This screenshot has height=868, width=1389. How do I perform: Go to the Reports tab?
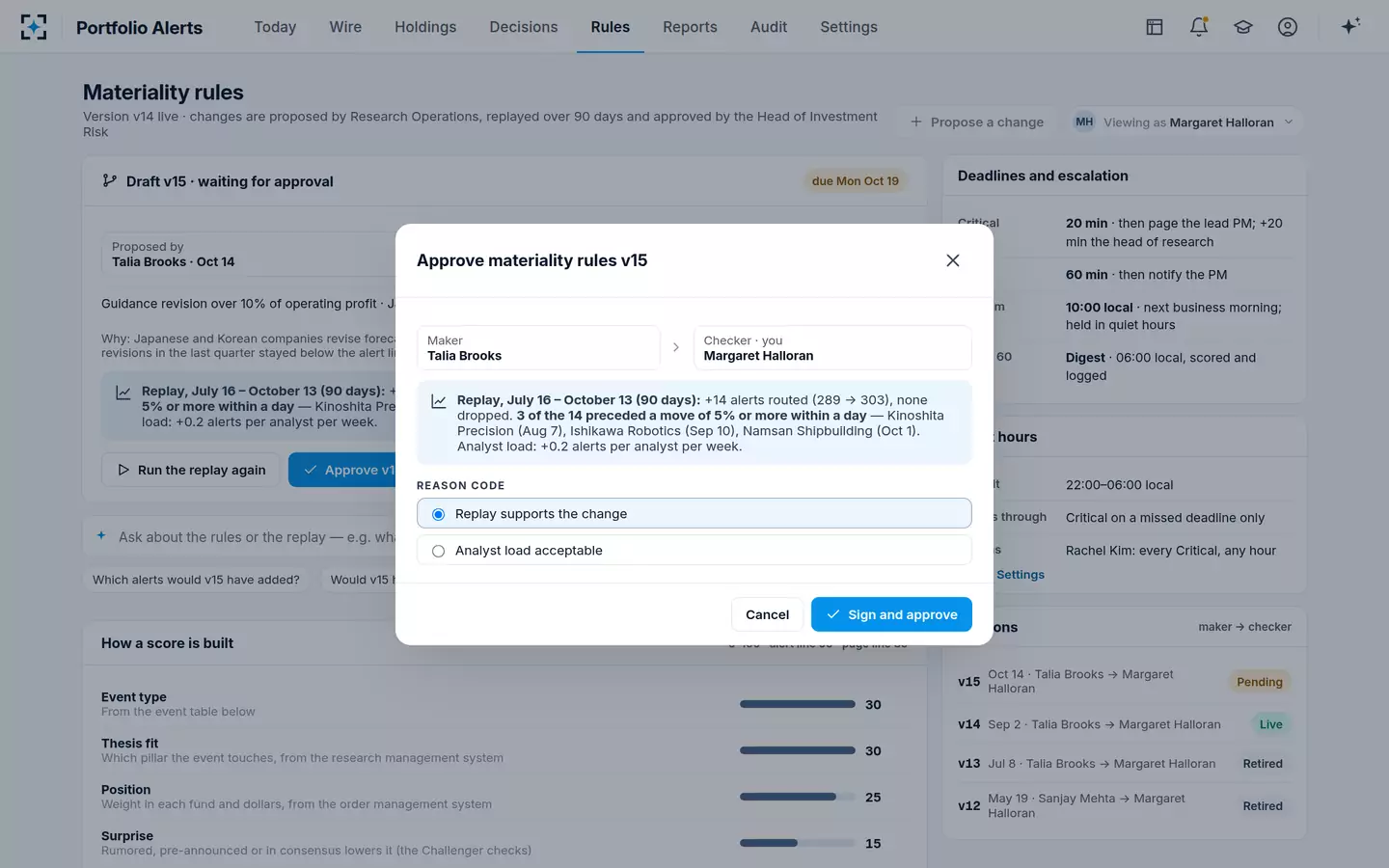tap(690, 27)
